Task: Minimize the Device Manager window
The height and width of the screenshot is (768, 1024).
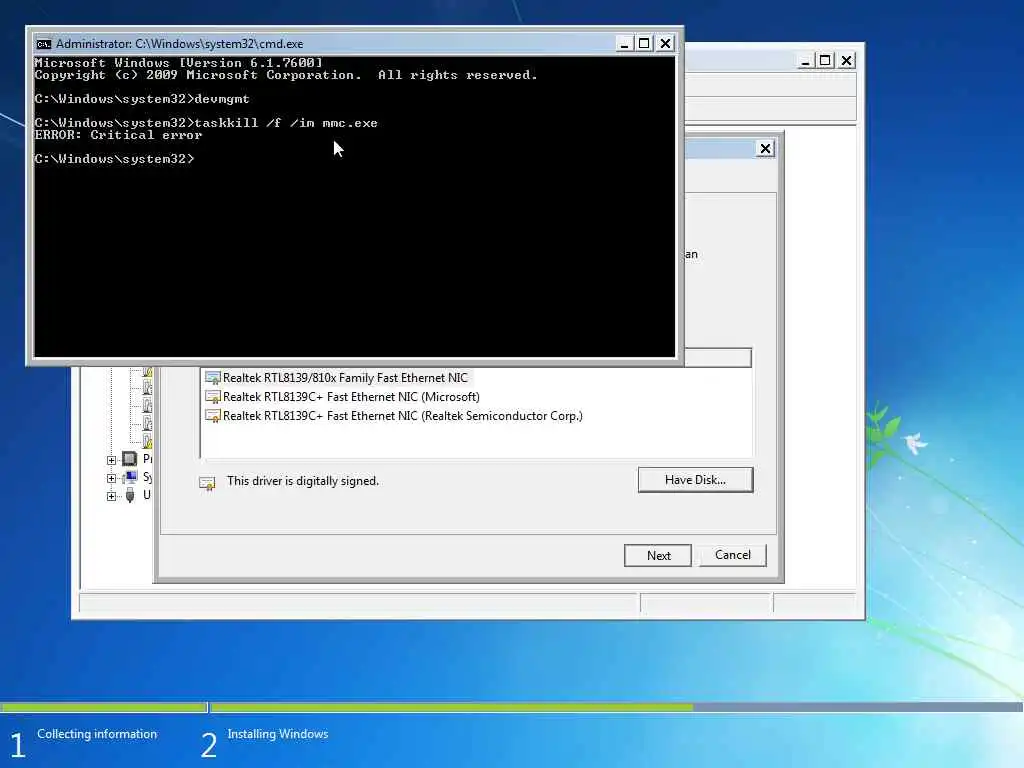Action: pyautogui.click(x=805, y=61)
